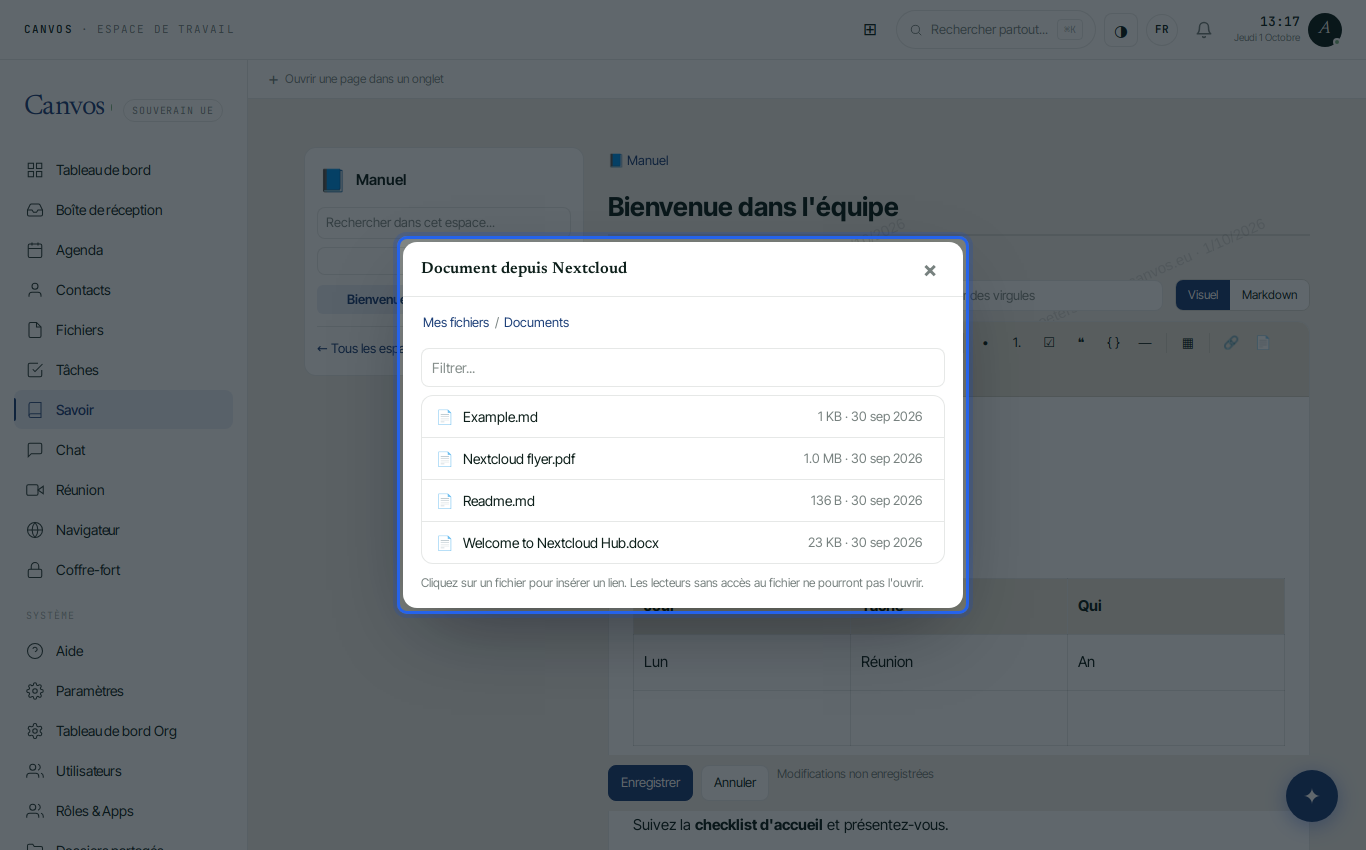
Task: Click the Readme.md file icon
Action: pos(445,501)
